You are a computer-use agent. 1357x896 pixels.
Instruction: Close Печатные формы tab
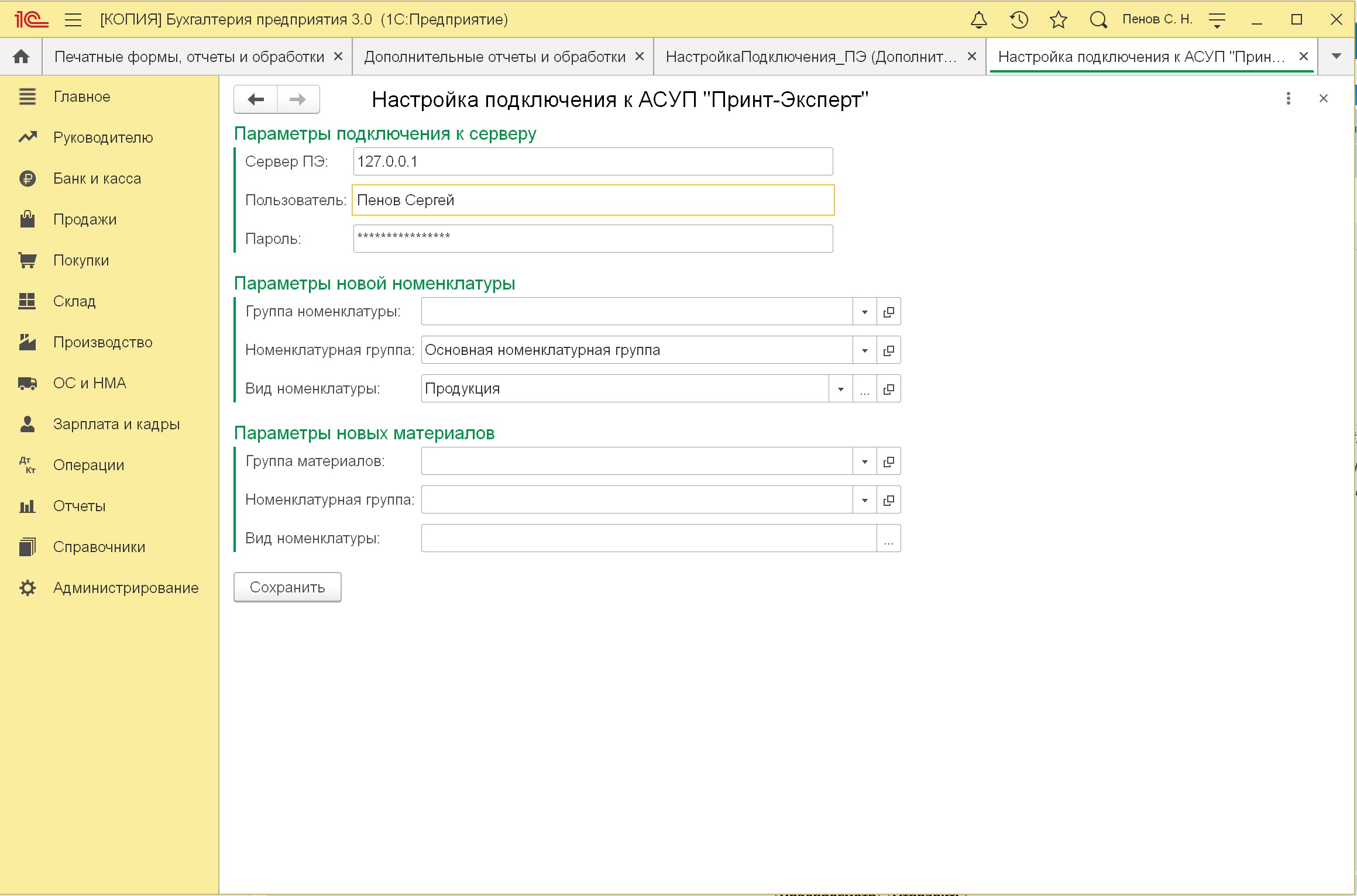click(338, 57)
